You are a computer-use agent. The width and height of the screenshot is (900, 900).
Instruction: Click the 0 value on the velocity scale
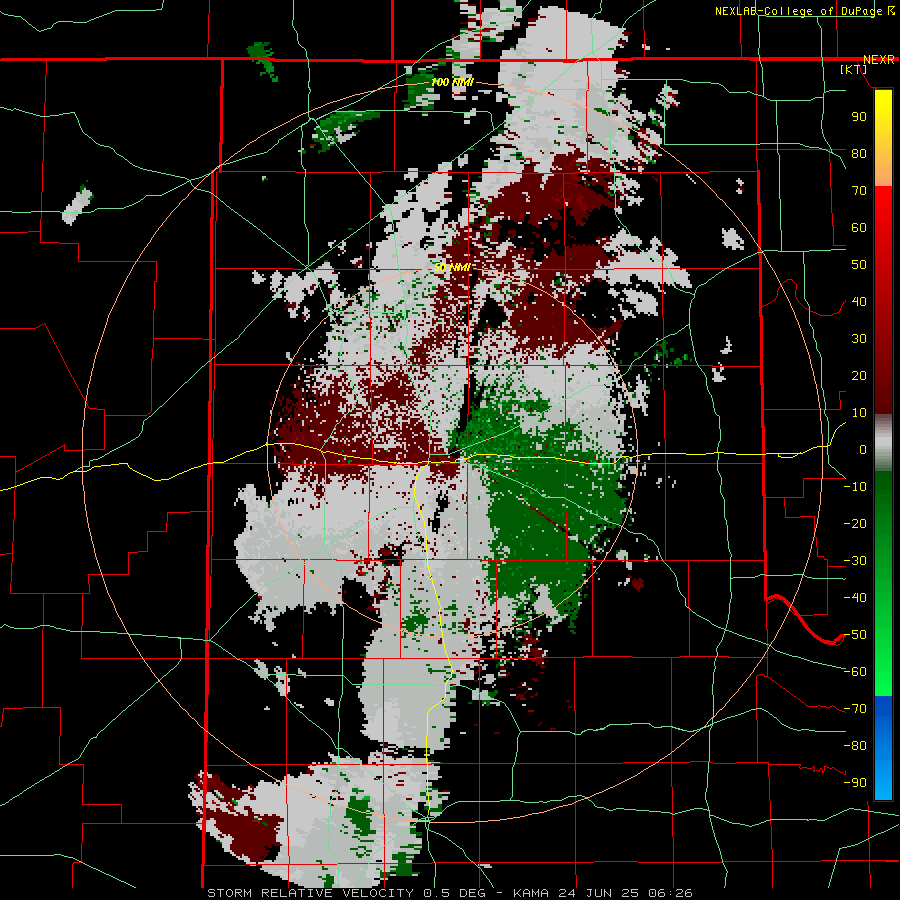(x=863, y=449)
